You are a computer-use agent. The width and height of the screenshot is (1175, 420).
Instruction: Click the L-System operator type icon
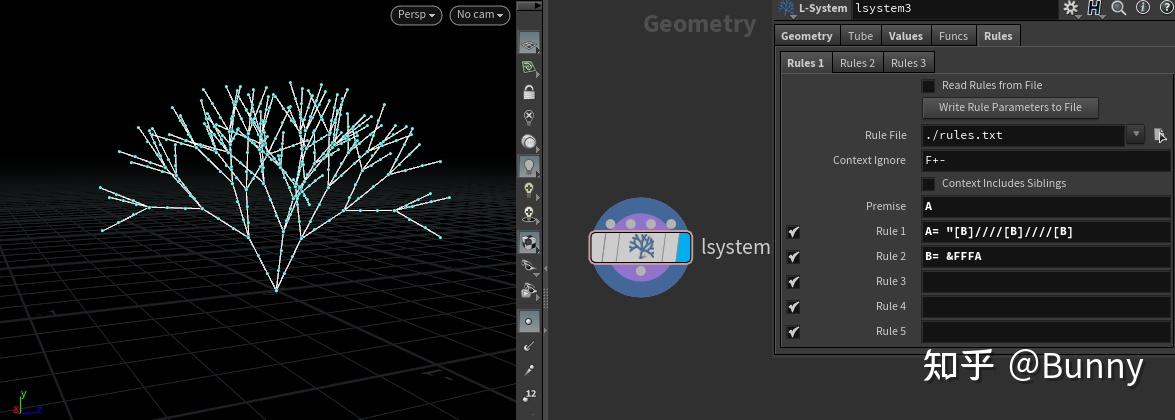[x=787, y=9]
